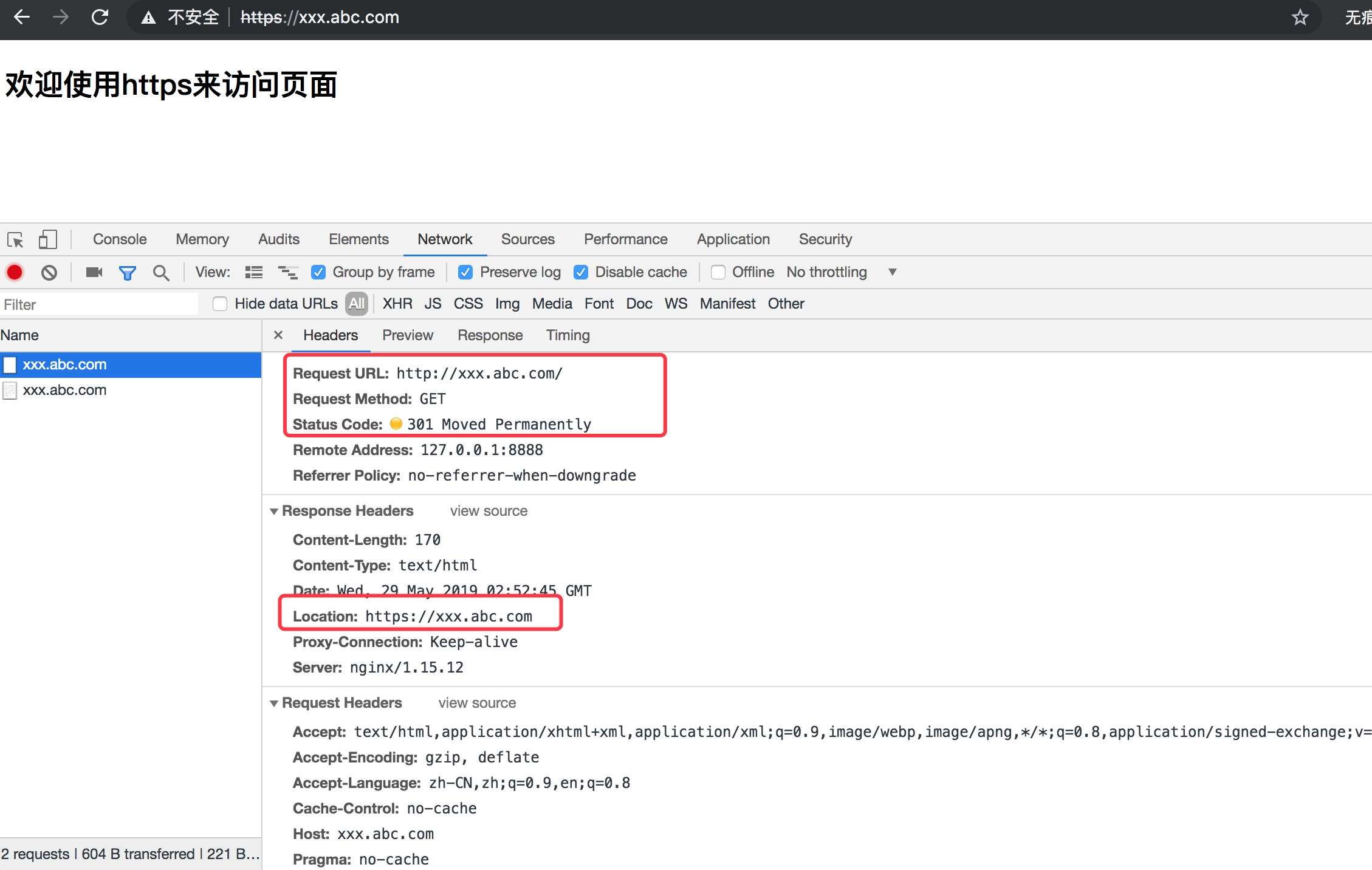
Task: Open the Timing tab of request details
Action: pyautogui.click(x=568, y=335)
